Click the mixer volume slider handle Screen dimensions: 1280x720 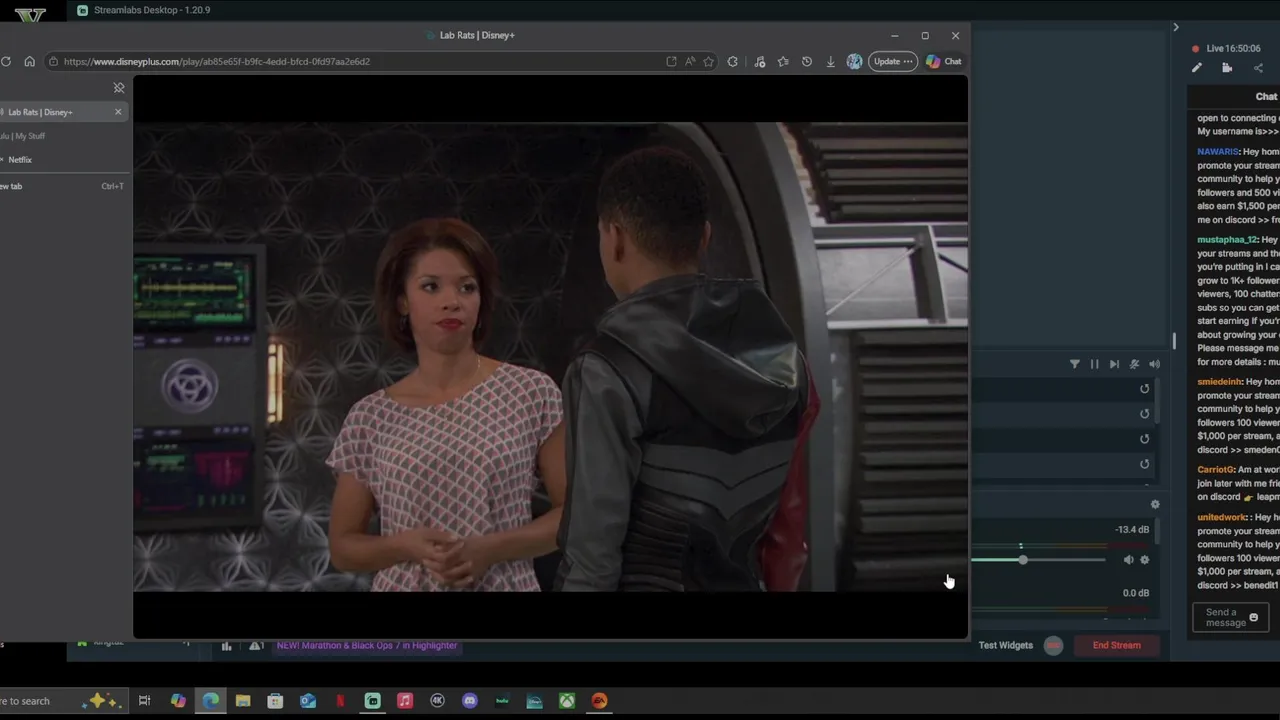coord(1023,560)
